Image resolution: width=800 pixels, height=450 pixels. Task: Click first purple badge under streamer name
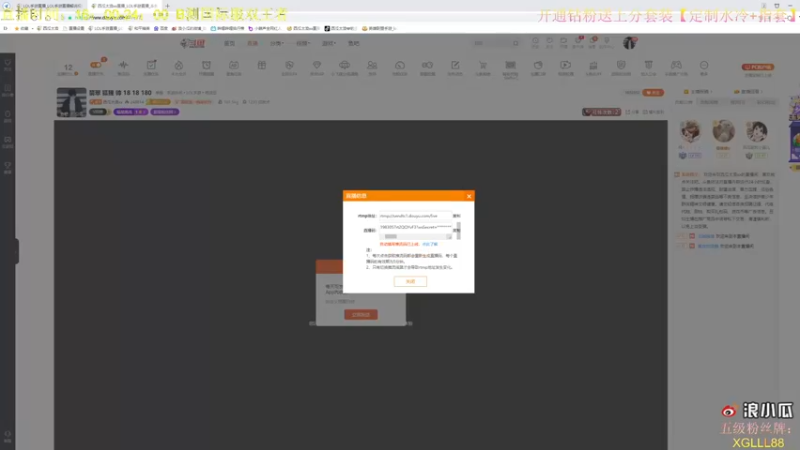pyautogui.click(x=131, y=112)
